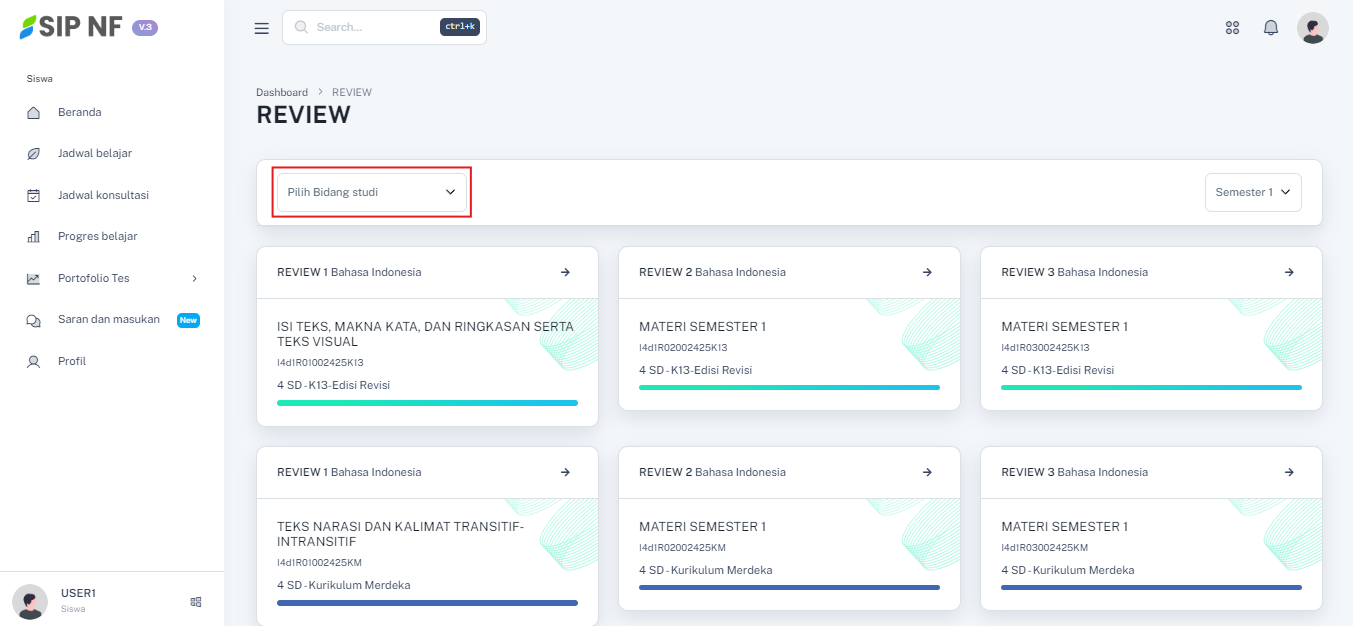This screenshot has height=626, width=1353.
Task: Click the SIP NF logo
Action: click(72, 27)
